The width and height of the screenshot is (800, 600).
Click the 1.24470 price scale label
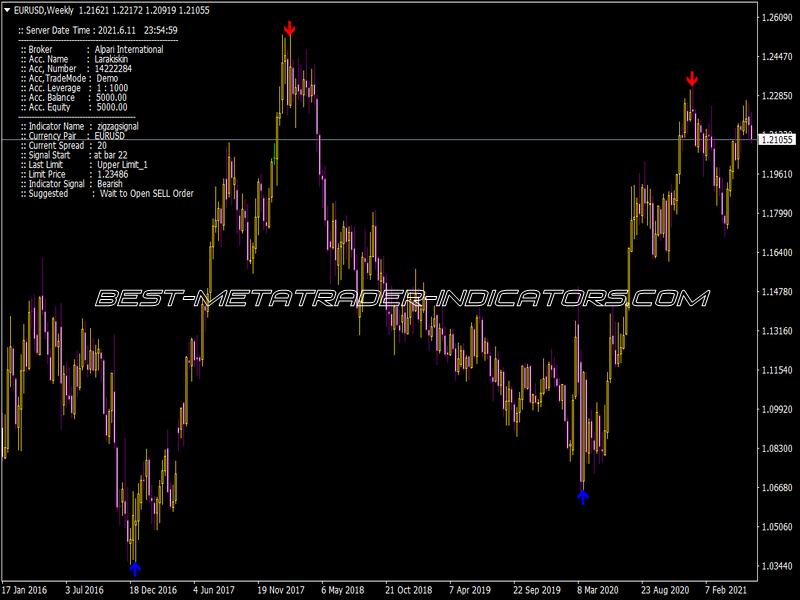pyautogui.click(x=777, y=57)
